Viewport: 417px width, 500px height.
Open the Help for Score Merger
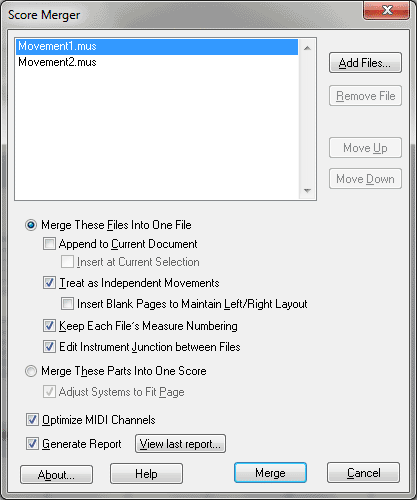click(146, 473)
